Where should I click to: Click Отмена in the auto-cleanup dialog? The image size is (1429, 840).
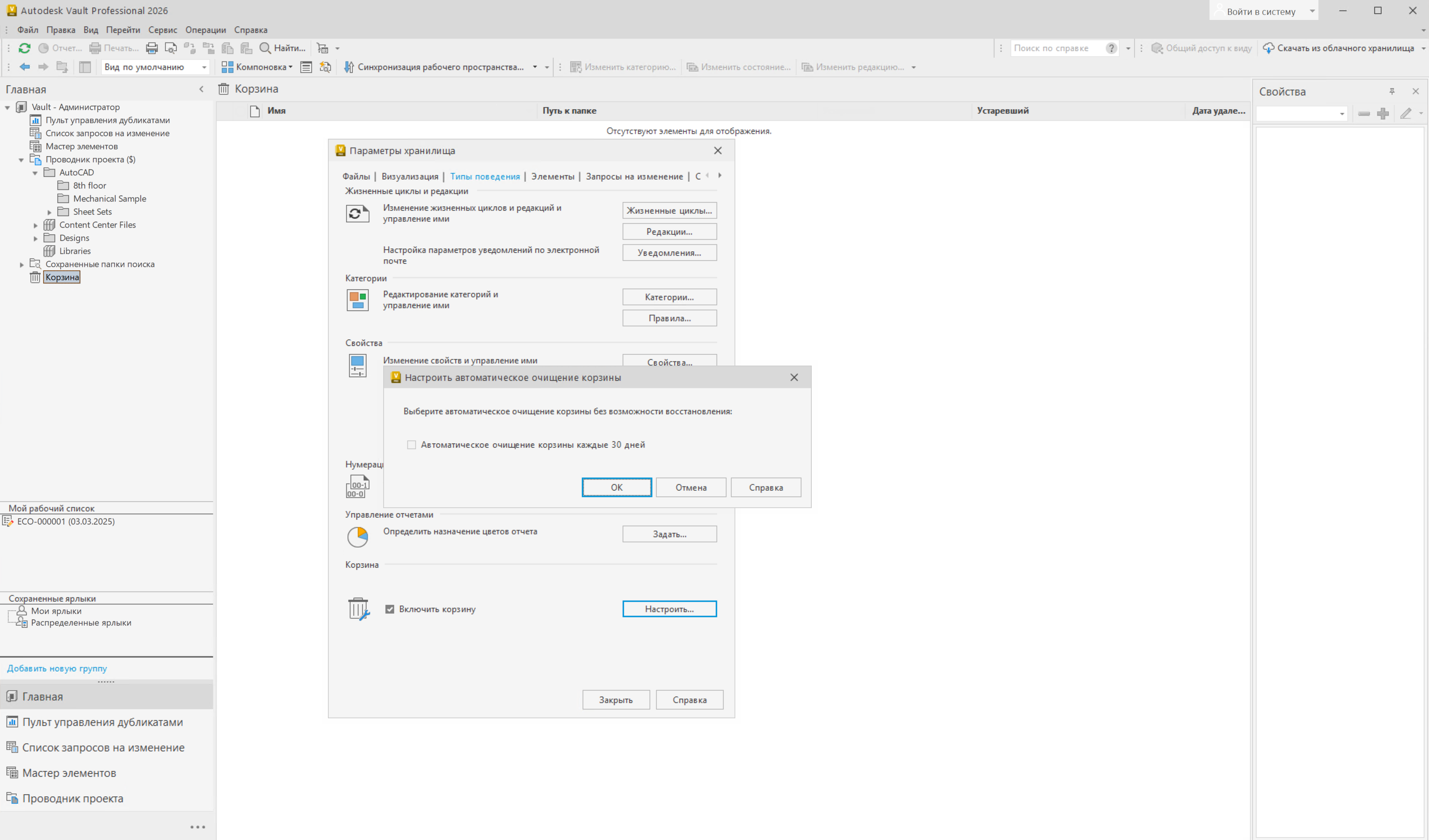[690, 487]
